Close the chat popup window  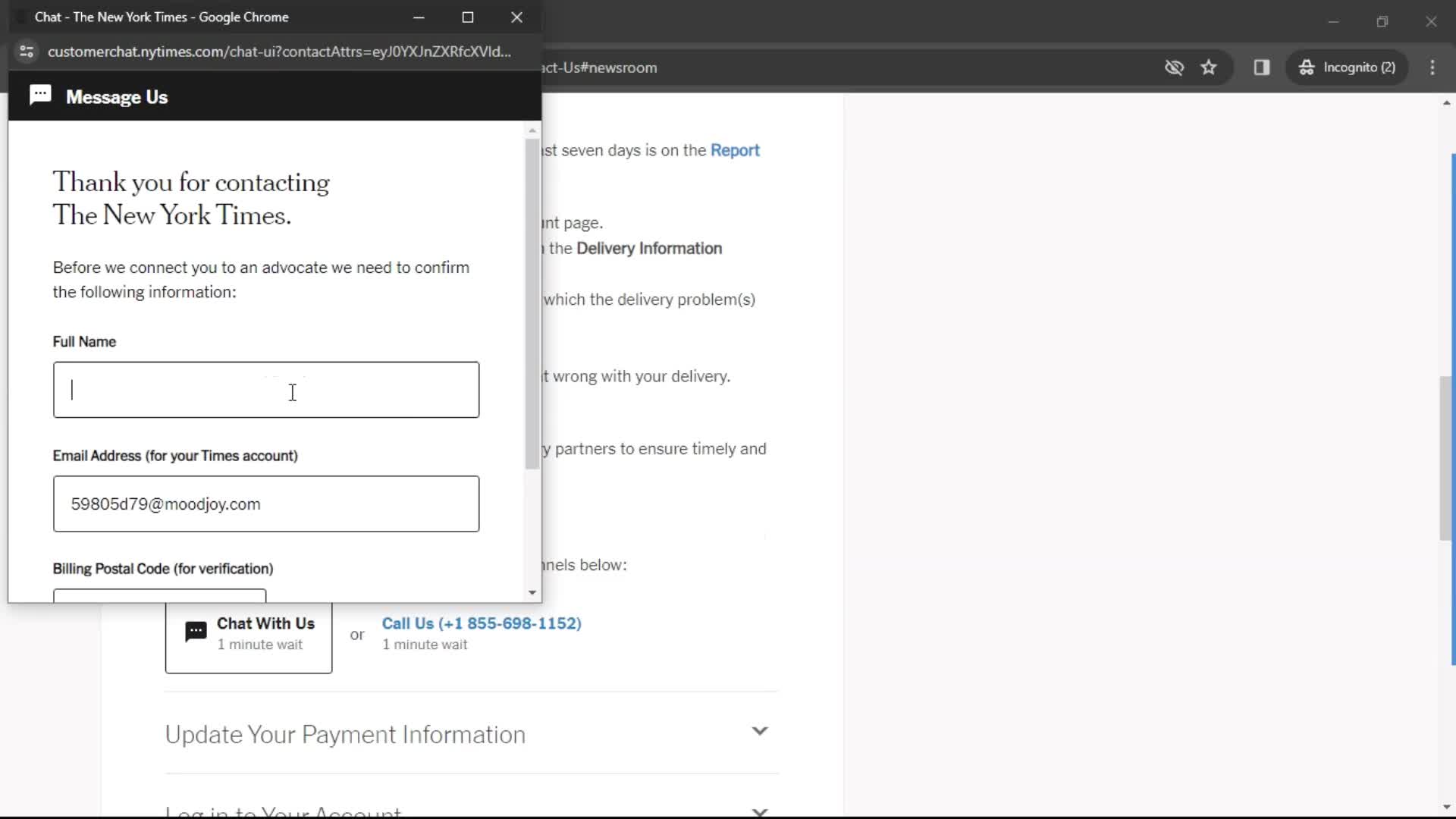coord(516,17)
